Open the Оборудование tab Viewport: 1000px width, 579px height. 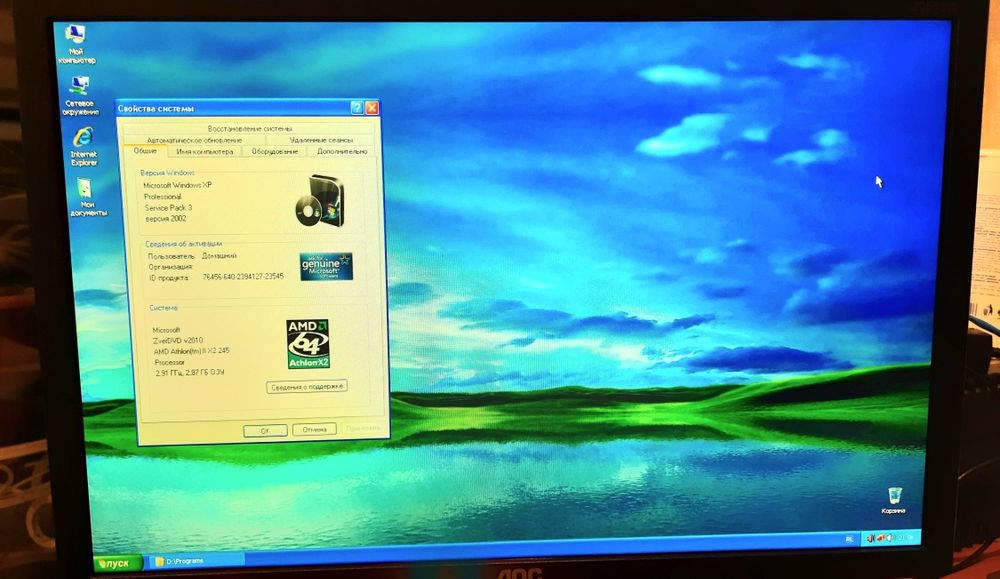[x=274, y=152]
